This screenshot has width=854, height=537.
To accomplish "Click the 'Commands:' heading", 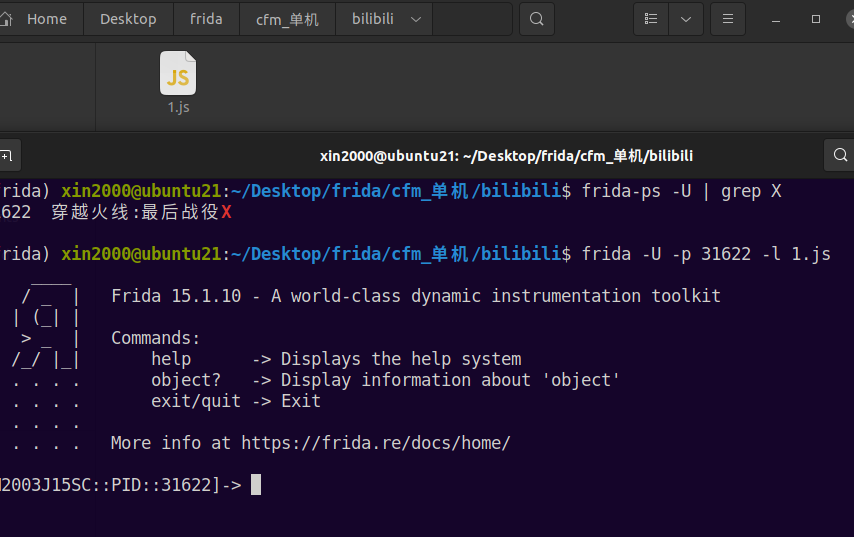I will (156, 338).
